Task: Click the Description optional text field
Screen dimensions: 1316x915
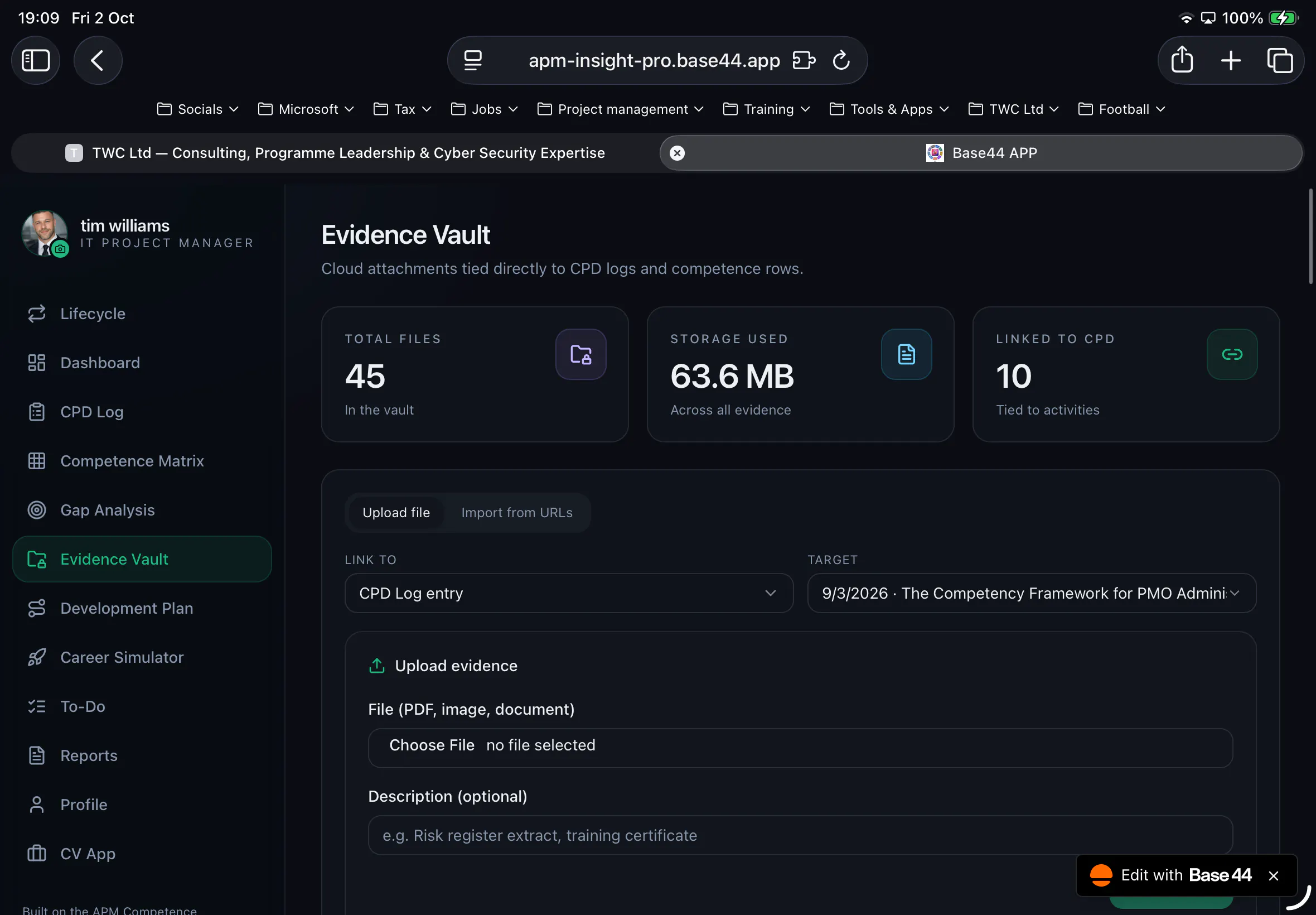Action: 800,835
